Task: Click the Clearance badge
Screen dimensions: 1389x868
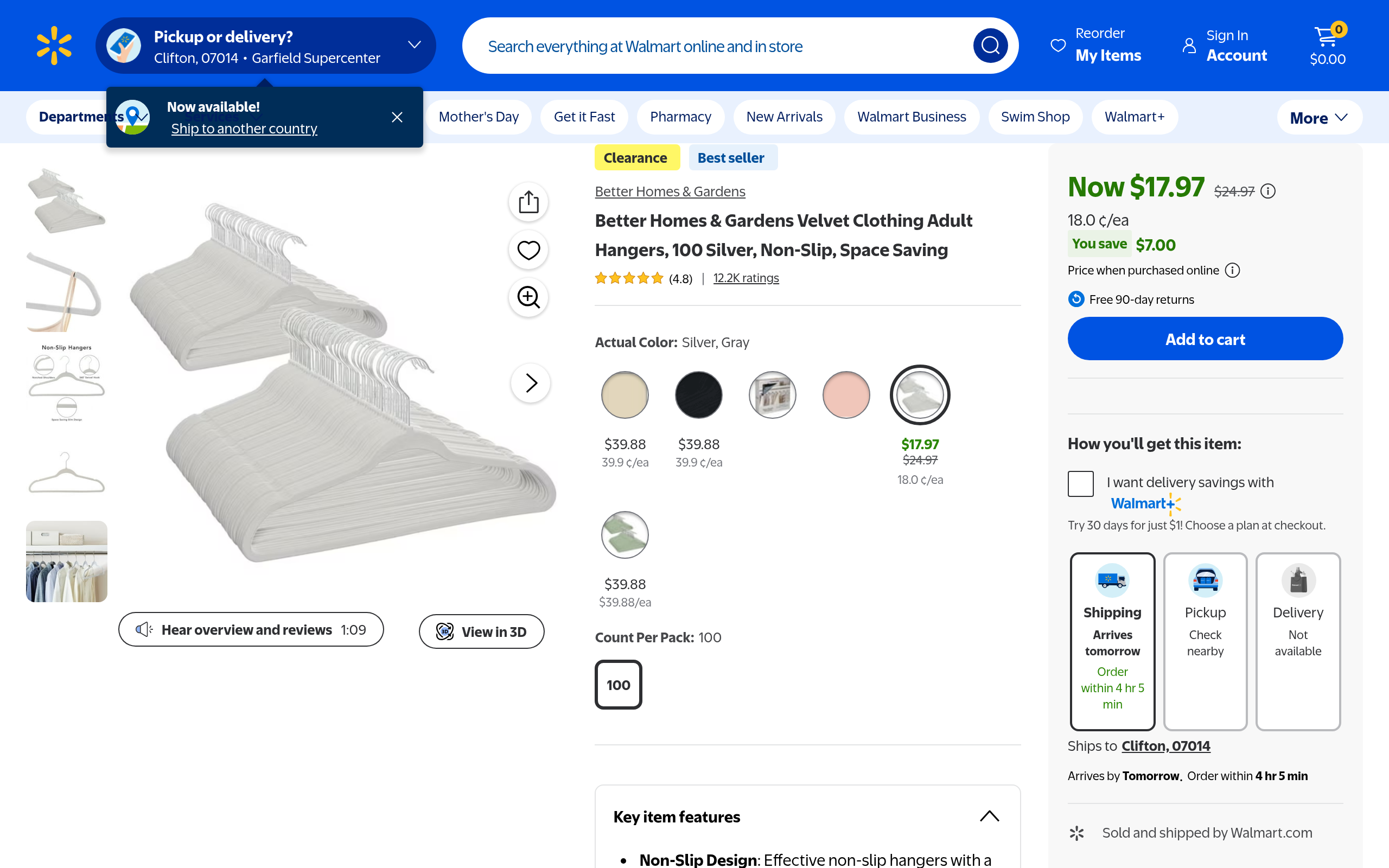Action: coord(637,158)
